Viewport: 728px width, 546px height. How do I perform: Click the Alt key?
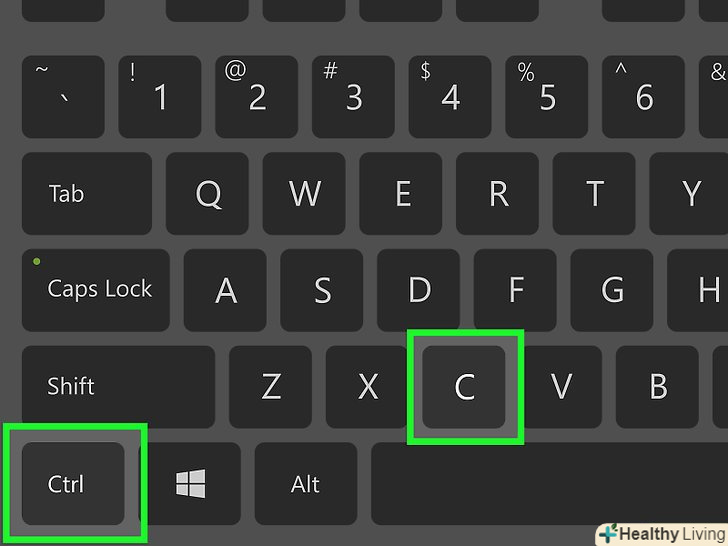pyautogui.click(x=306, y=483)
